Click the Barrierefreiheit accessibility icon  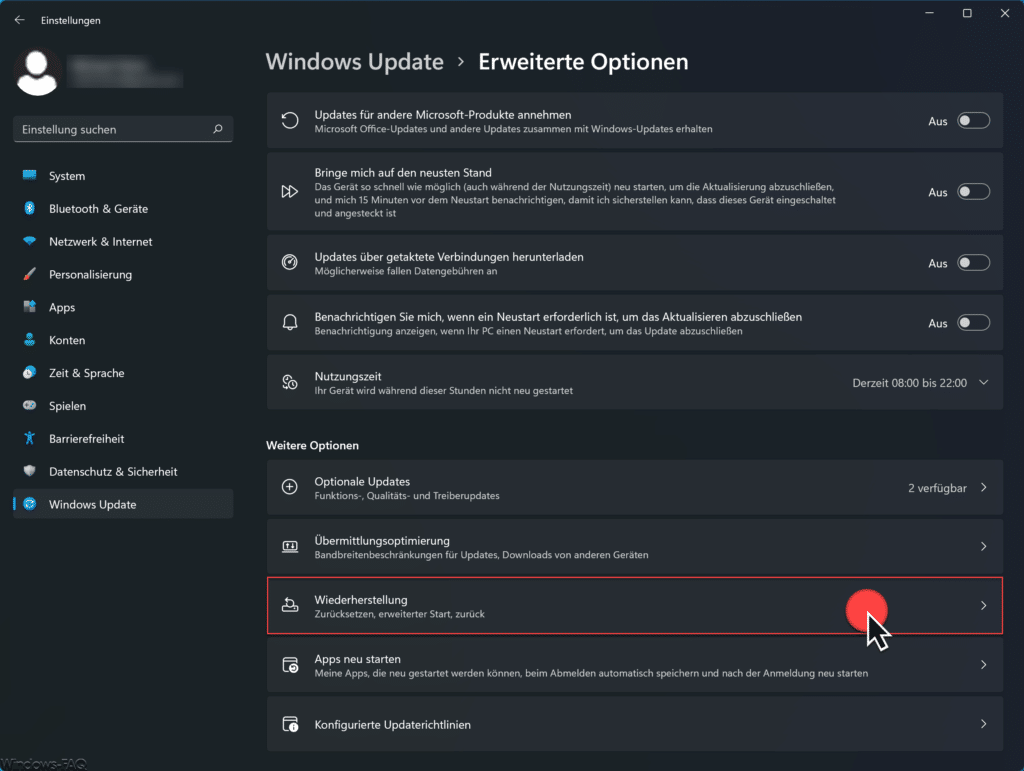[x=29, y=438]
